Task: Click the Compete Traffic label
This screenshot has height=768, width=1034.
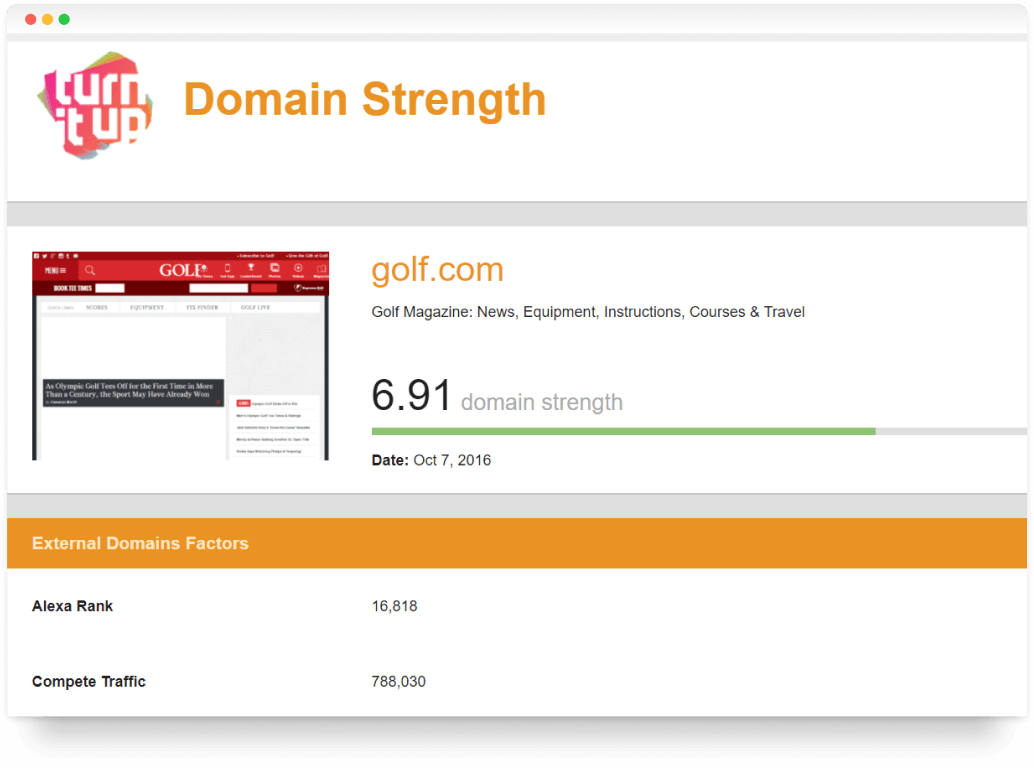Action: click(x=88, y=681)
